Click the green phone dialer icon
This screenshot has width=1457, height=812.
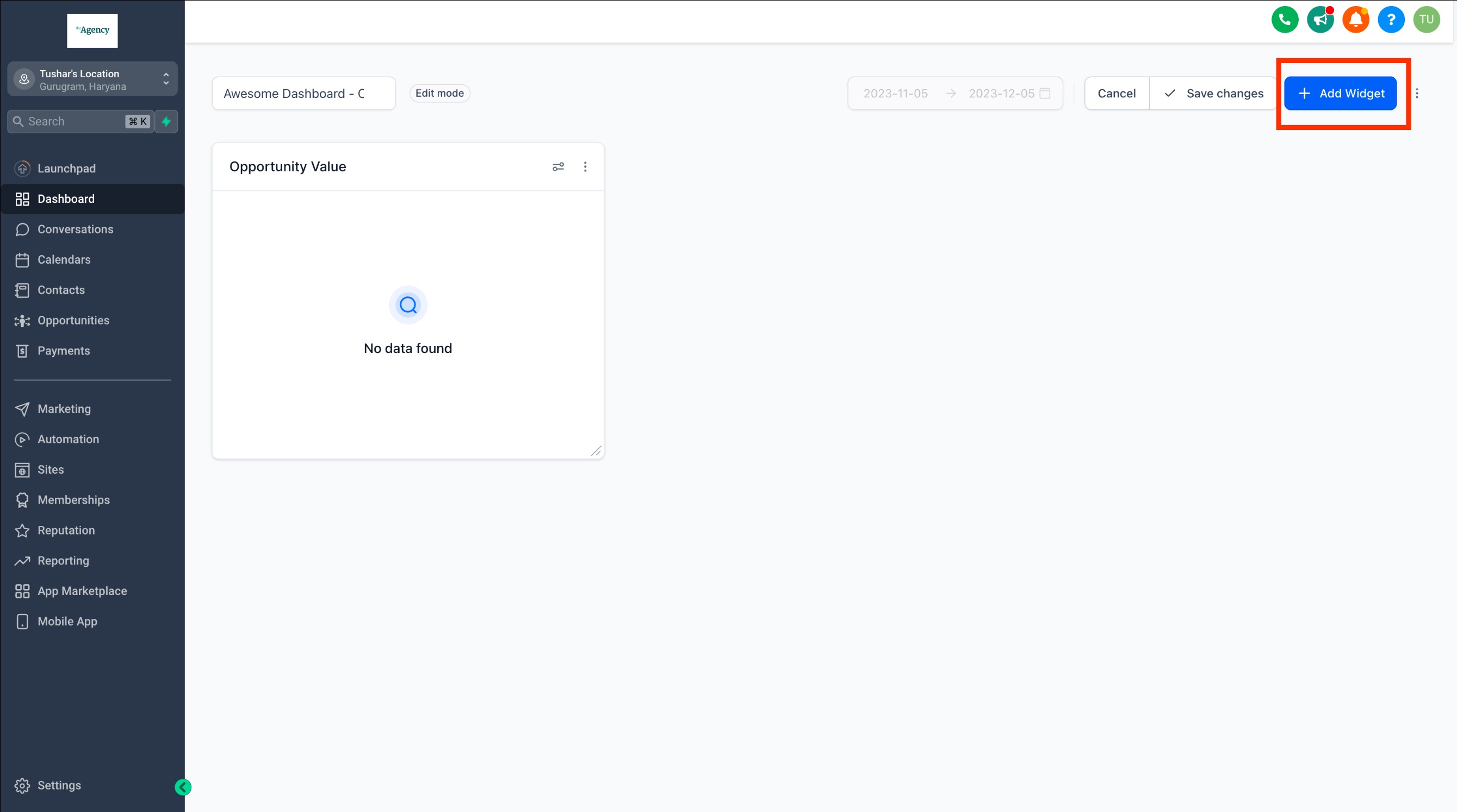[1285, 20]
